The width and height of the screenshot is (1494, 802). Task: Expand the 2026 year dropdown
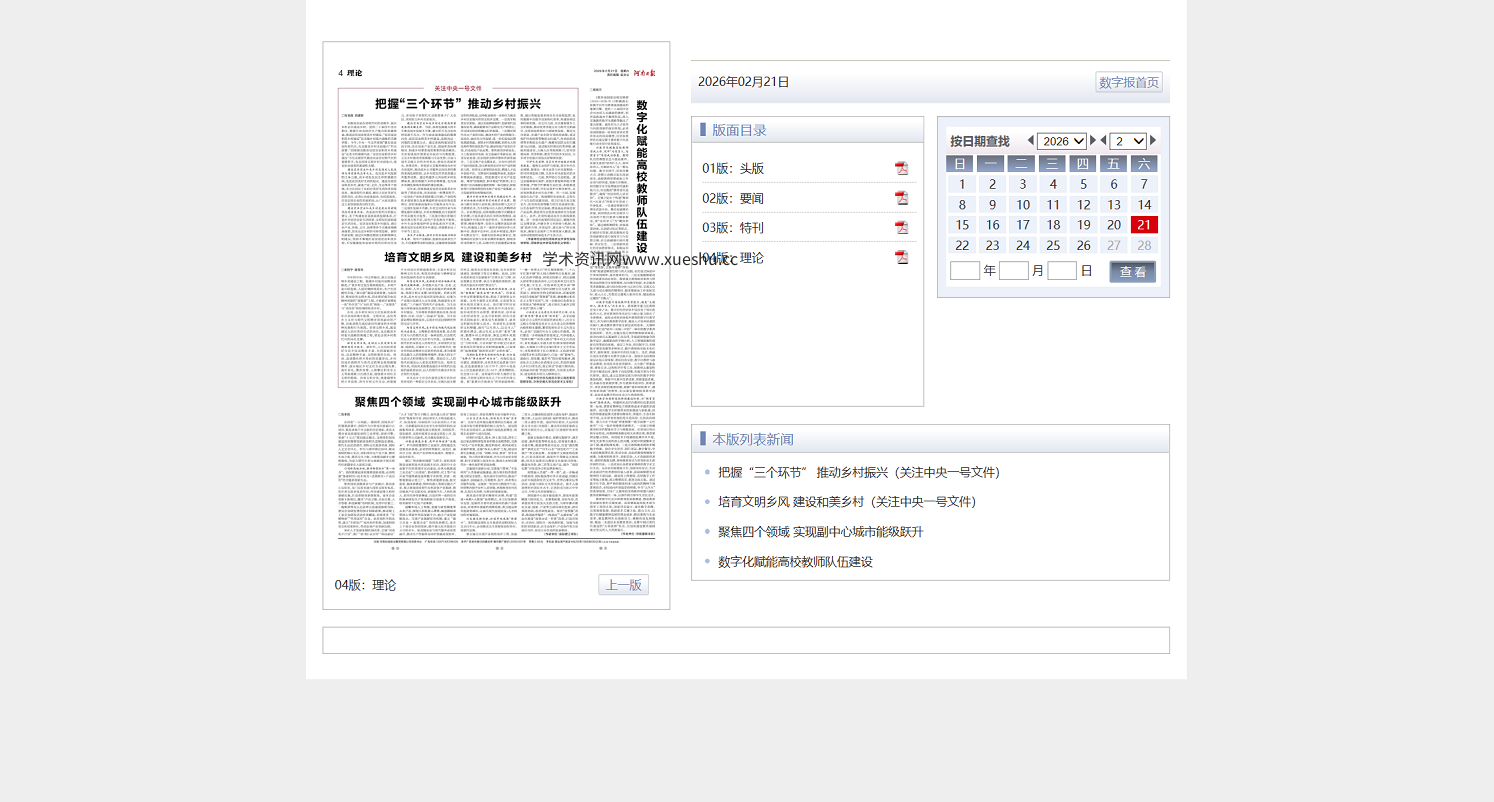click(x=1061, y=141)
